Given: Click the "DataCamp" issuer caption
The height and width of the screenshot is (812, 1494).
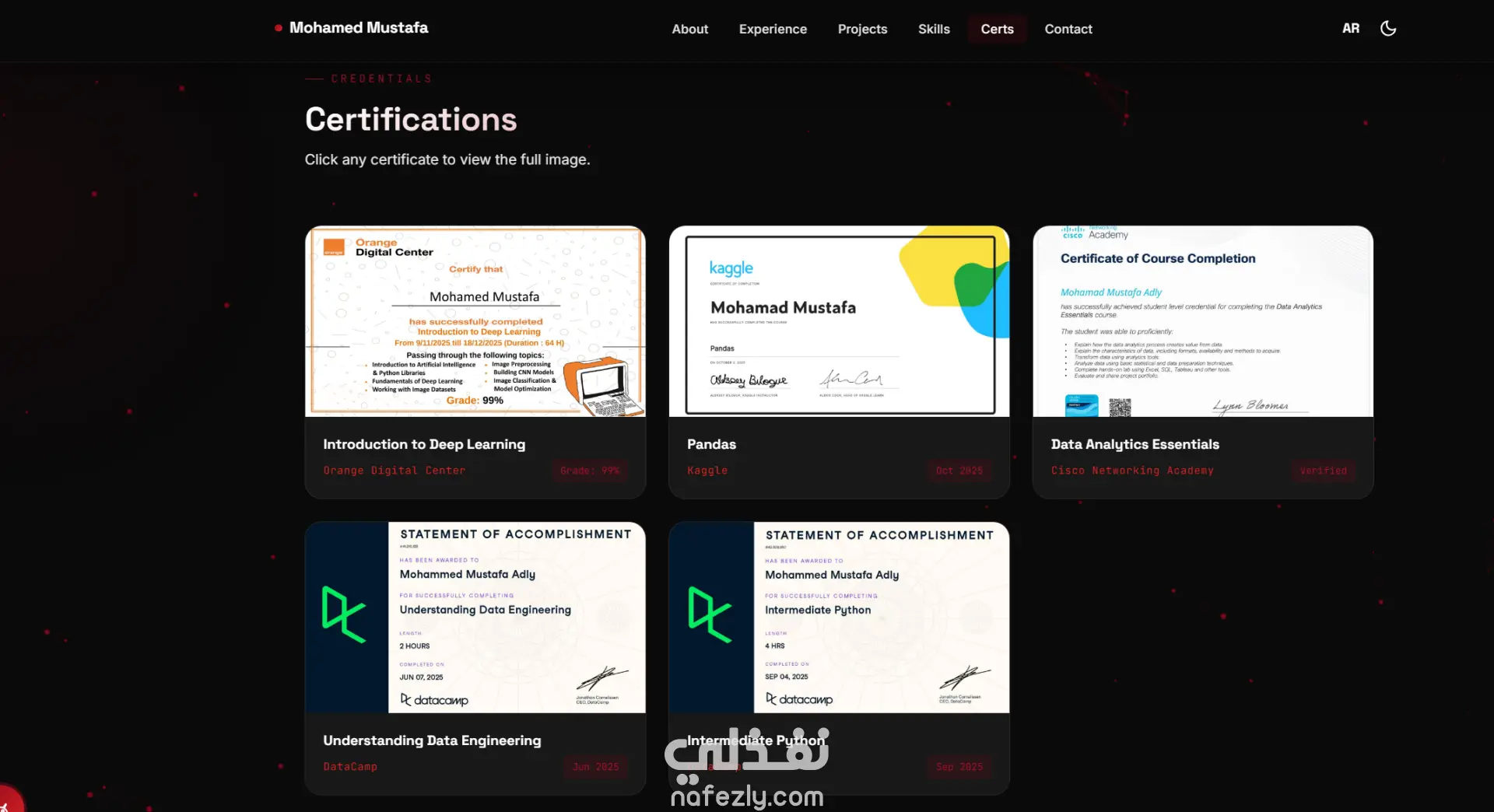Looking at the screenshot, I should (350, 767).
